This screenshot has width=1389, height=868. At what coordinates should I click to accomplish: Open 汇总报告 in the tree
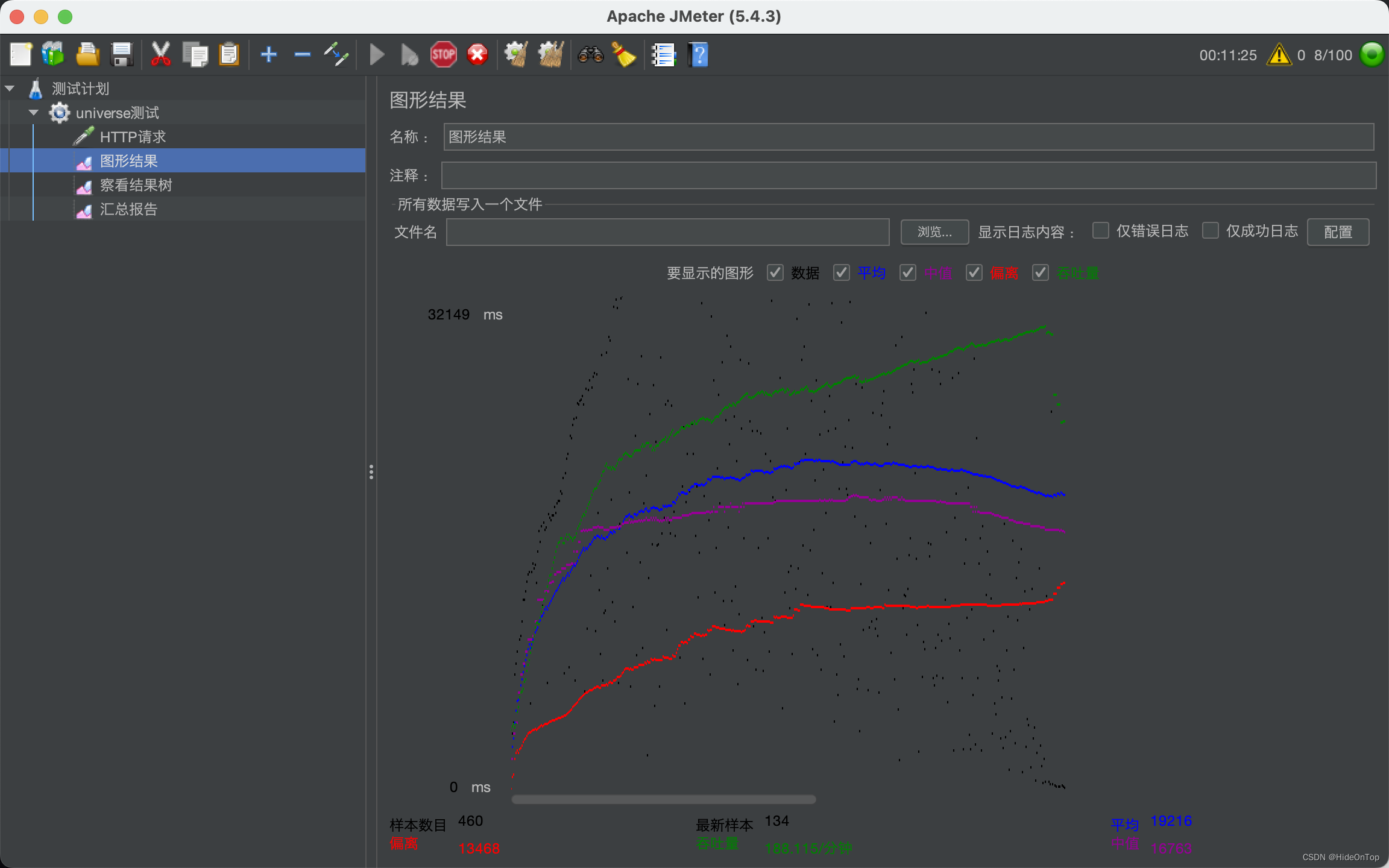click(x=128, y=209)
